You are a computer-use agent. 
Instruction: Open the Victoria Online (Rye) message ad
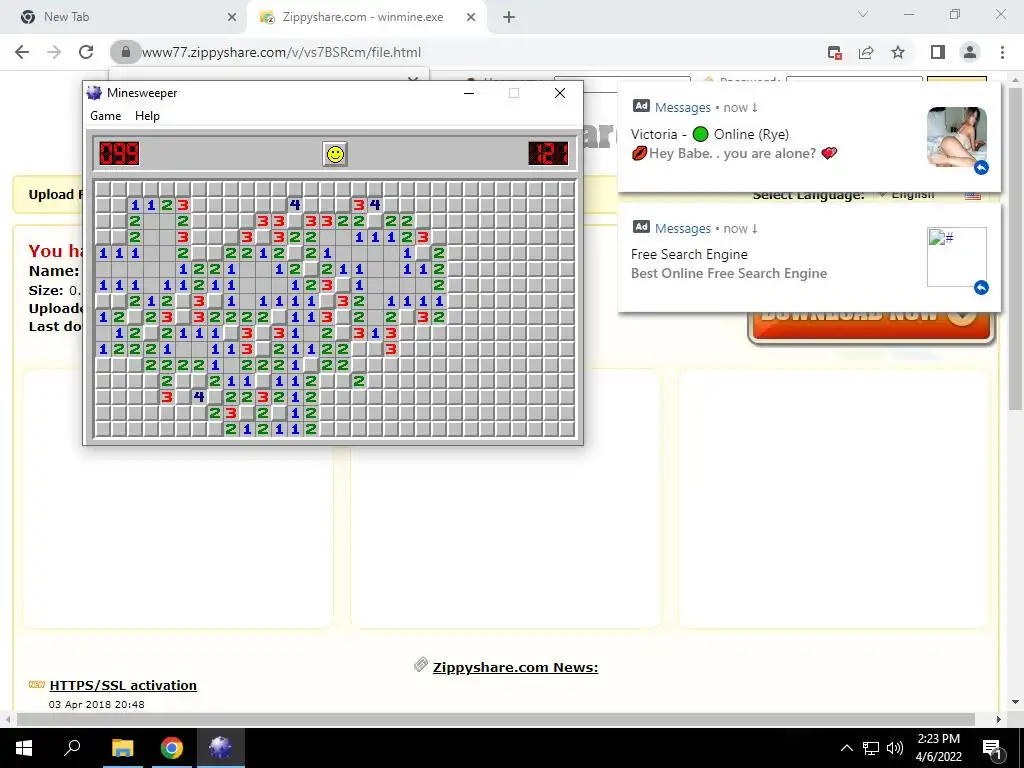click(809, 136)
